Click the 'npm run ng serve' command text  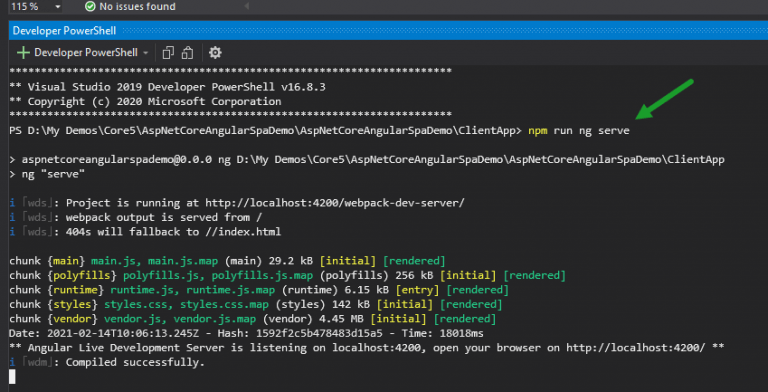click(x=578, y=131)
